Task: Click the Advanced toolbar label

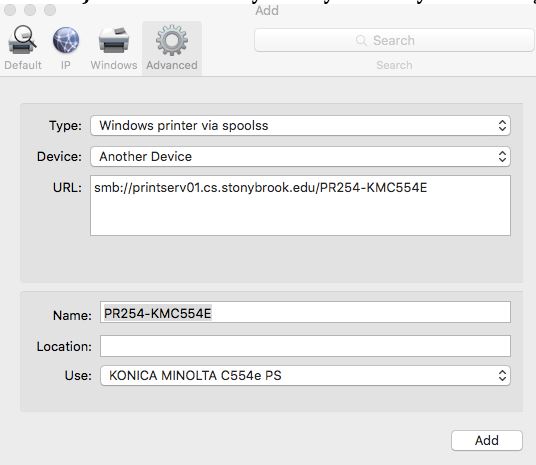Action: point(172,65)
